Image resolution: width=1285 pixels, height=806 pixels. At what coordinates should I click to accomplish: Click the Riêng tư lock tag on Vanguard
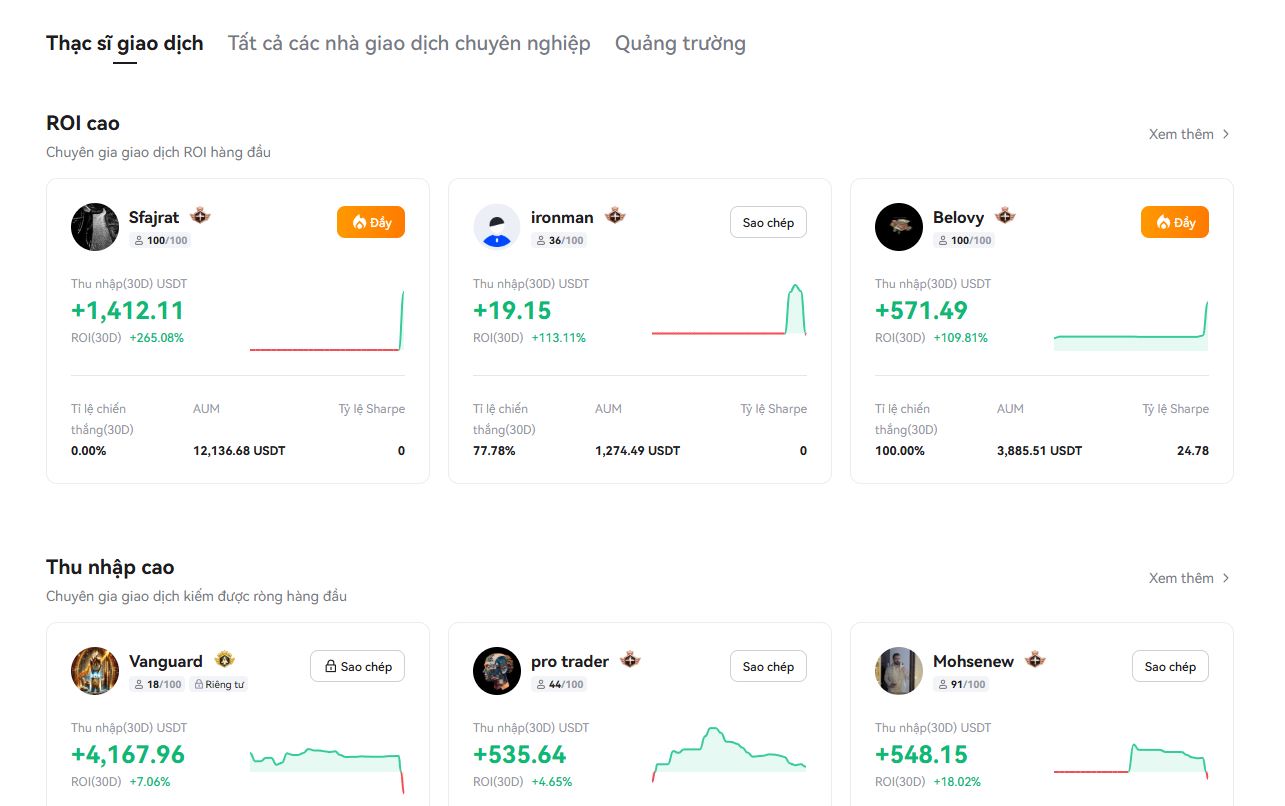click(x=219, y=684)
